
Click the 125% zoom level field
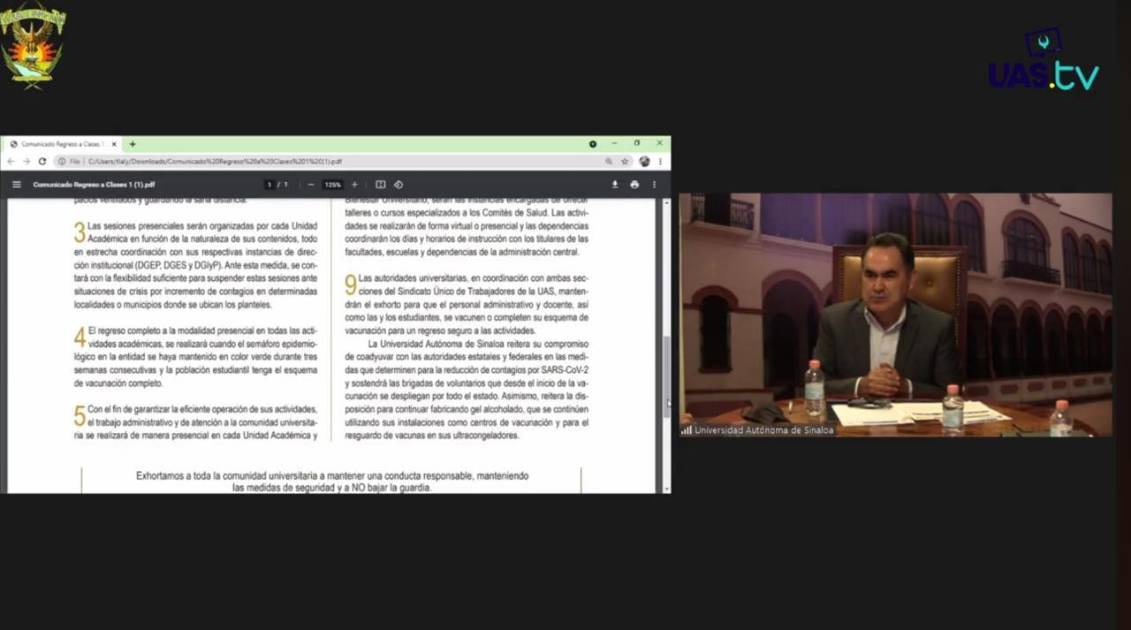point(332,185)
